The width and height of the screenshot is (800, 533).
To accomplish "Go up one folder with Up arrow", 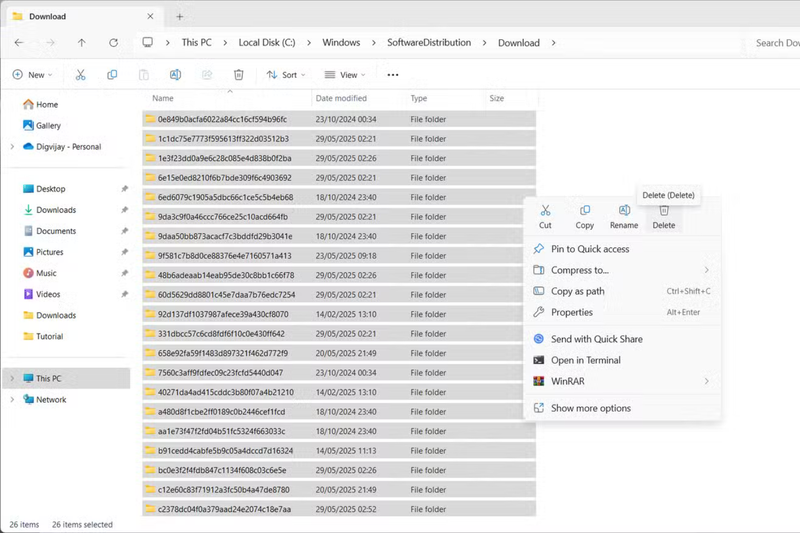I will click(x=82, y=43).
